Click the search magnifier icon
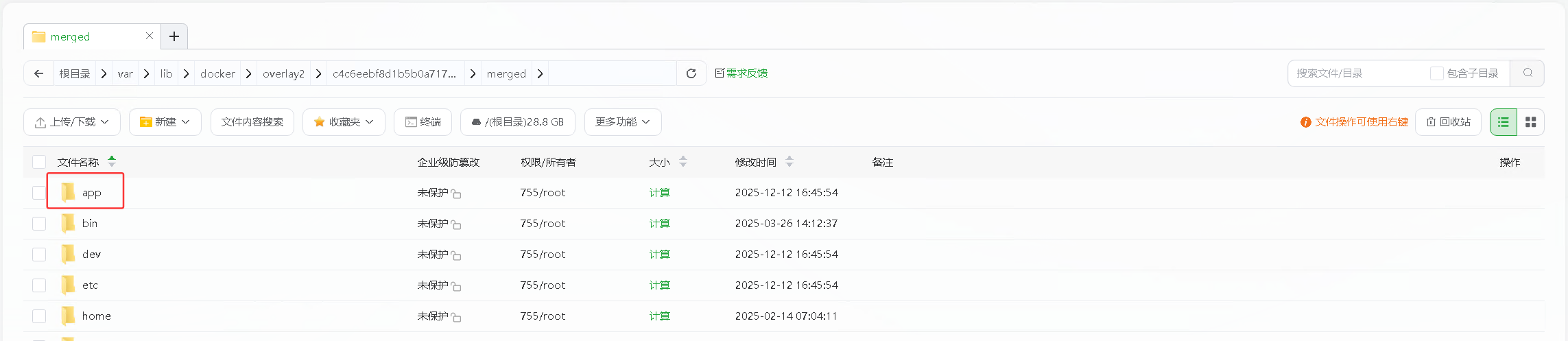 tap(1528, 73)
